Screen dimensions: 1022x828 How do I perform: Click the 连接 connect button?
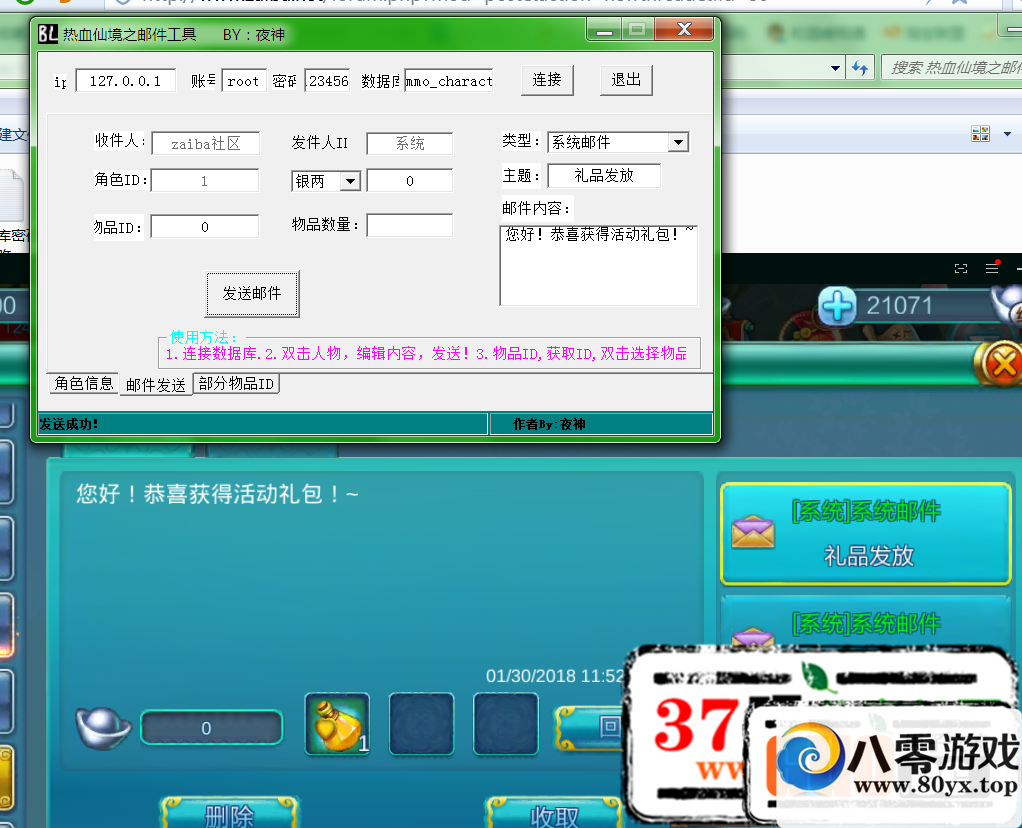click(x=547, y=80)
